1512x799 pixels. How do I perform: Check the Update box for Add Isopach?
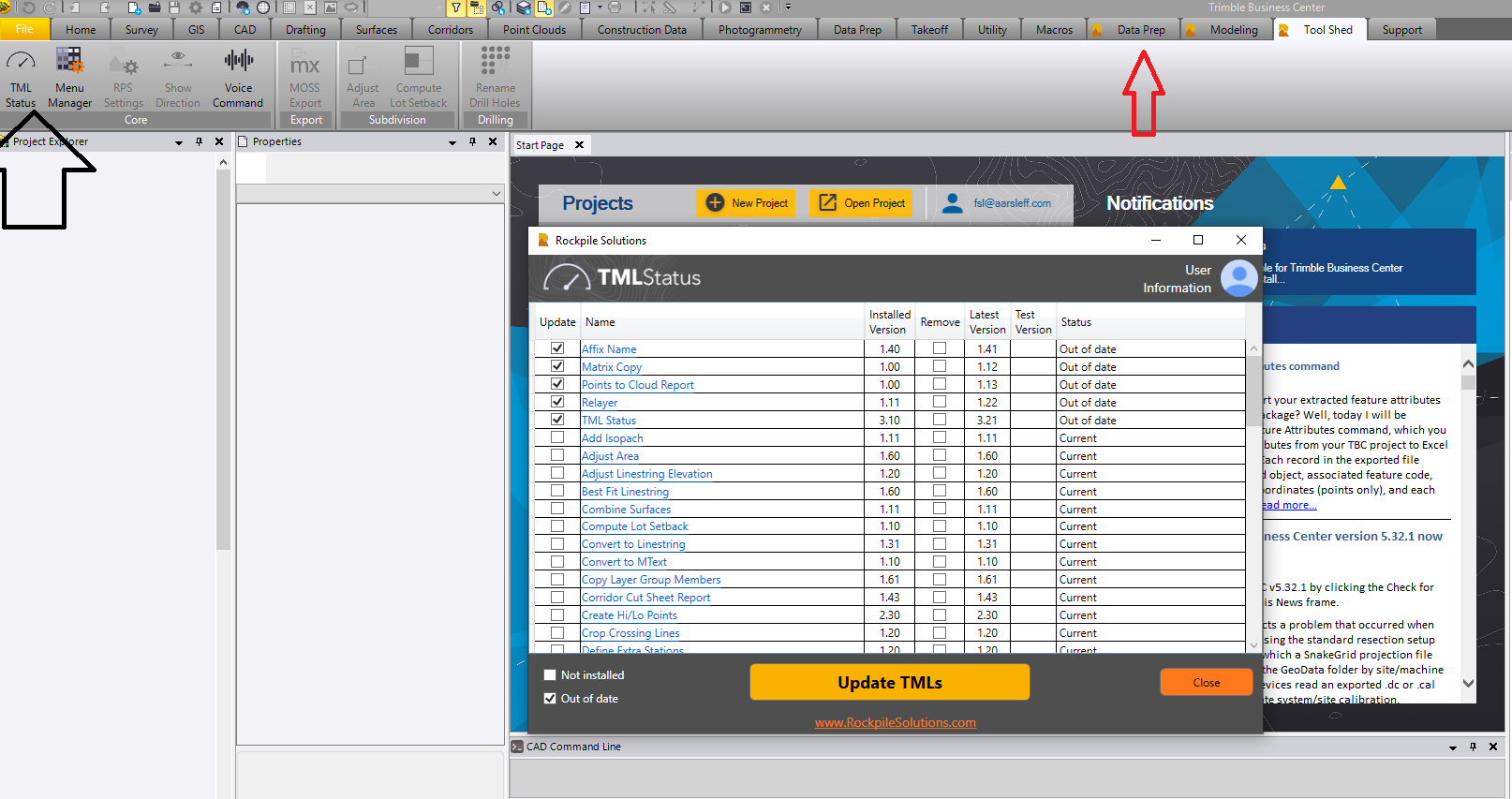pyautogui.click(x=557, y=437)
